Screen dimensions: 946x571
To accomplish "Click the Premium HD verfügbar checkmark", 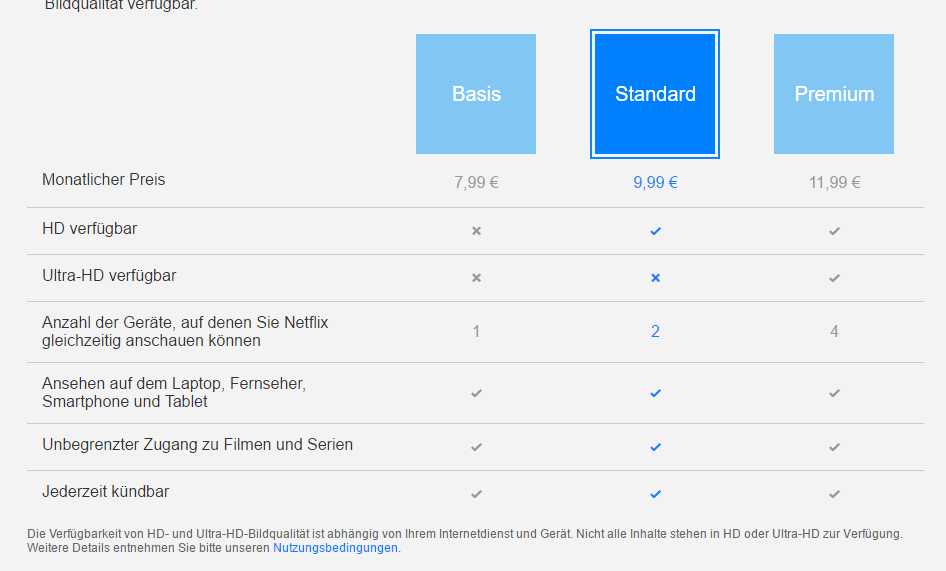I will [x=834, y=231].
